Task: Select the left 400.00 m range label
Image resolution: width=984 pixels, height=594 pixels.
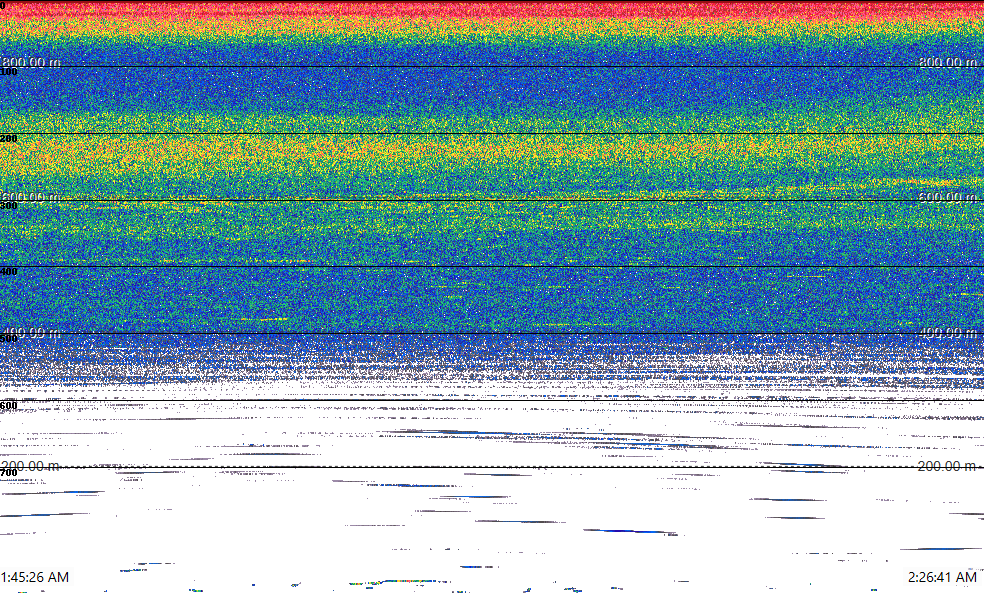Action: (31, 332)
